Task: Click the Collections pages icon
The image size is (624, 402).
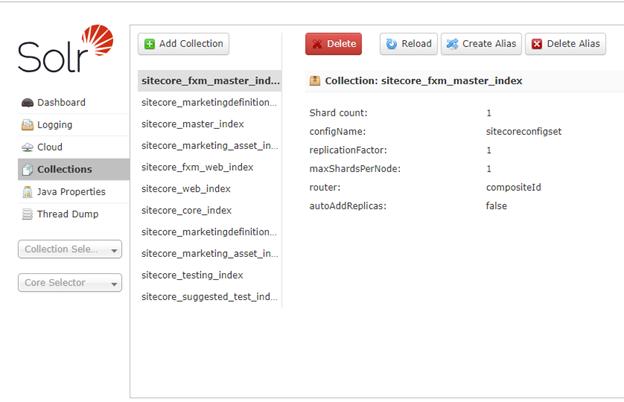Action: point(27,170)
